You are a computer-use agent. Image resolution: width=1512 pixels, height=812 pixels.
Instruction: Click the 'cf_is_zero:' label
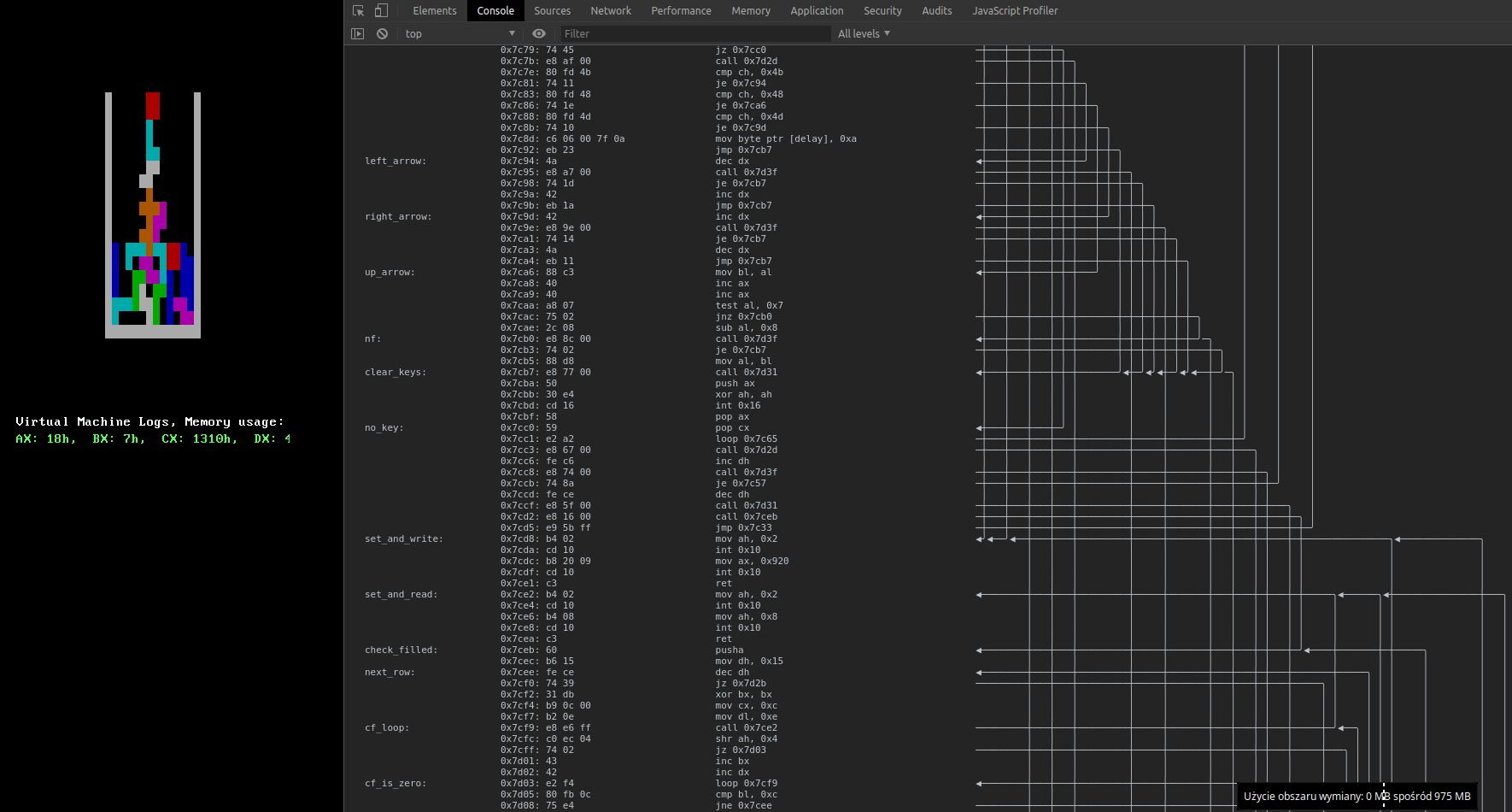[396, 784]
